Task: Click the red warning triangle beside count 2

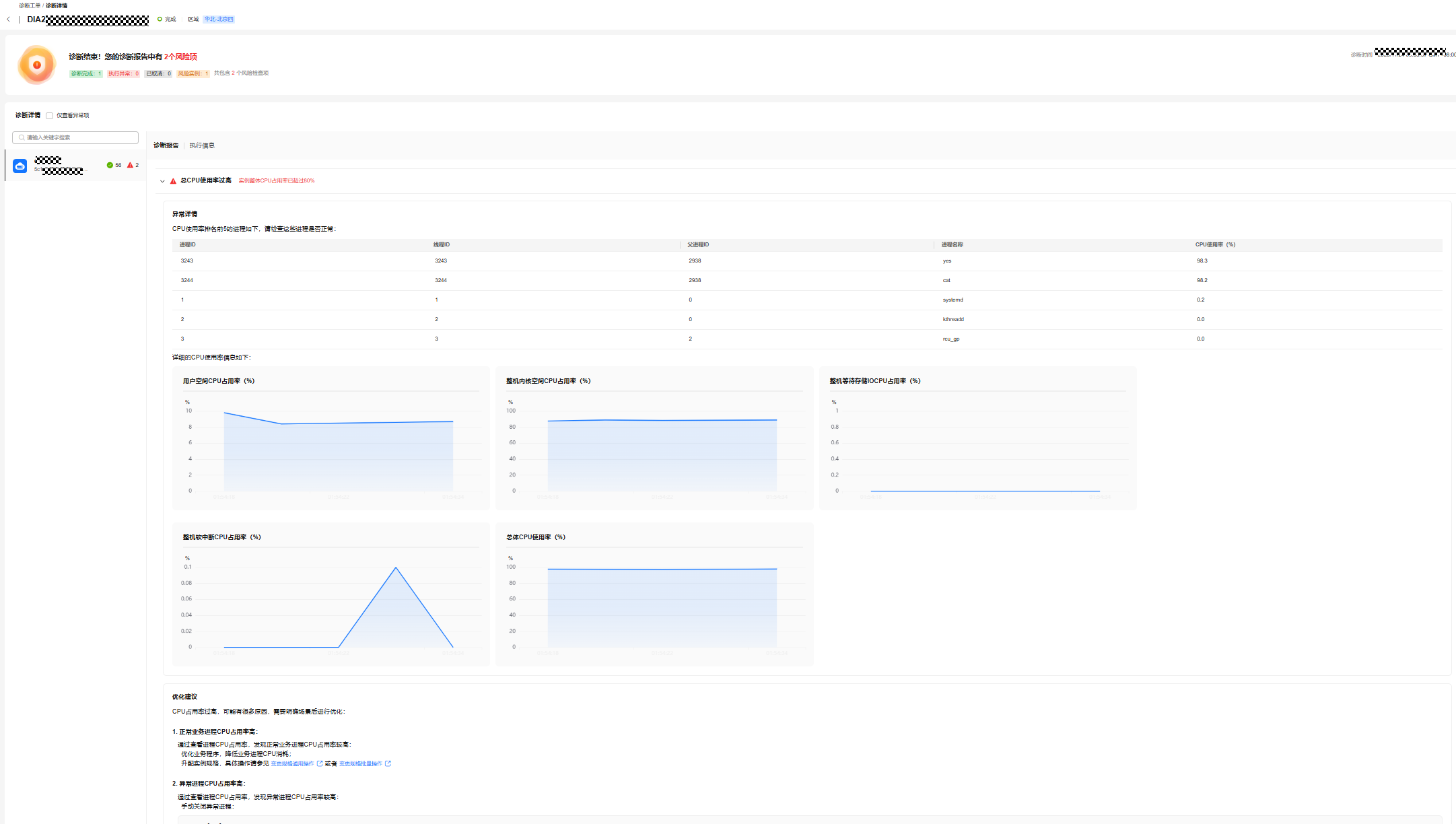Action: (x=130, y=165)
